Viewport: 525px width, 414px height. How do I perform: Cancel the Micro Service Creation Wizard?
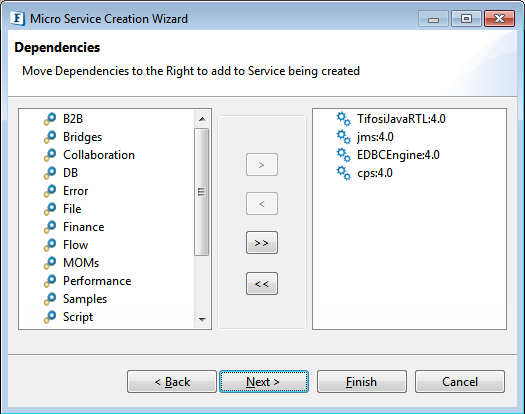coord(460,382)
